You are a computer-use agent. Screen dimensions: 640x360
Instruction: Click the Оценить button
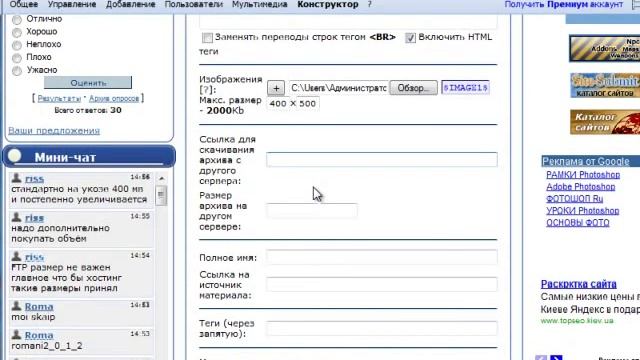88,82
